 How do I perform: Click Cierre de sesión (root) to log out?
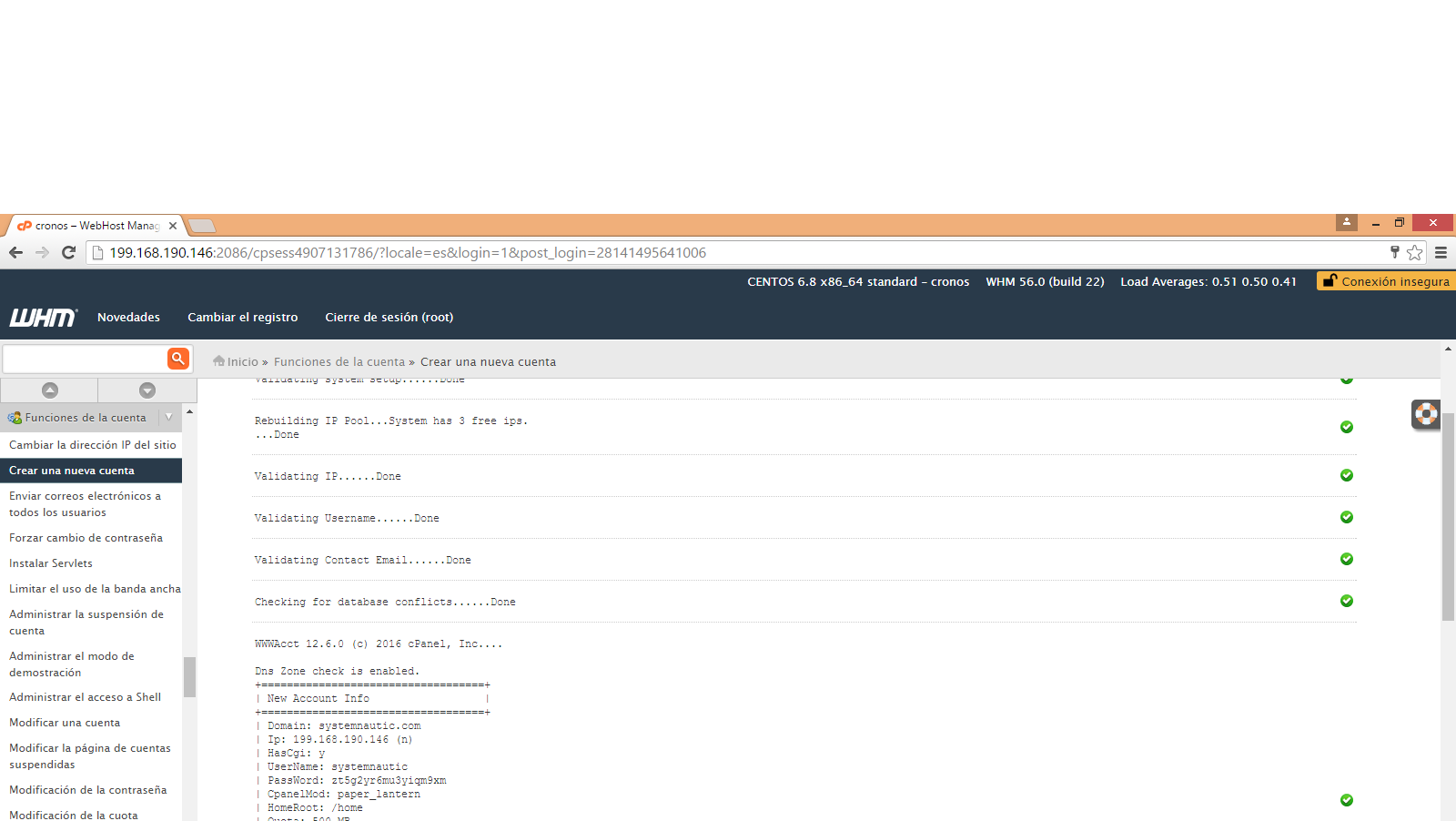[x=389, y=318]
